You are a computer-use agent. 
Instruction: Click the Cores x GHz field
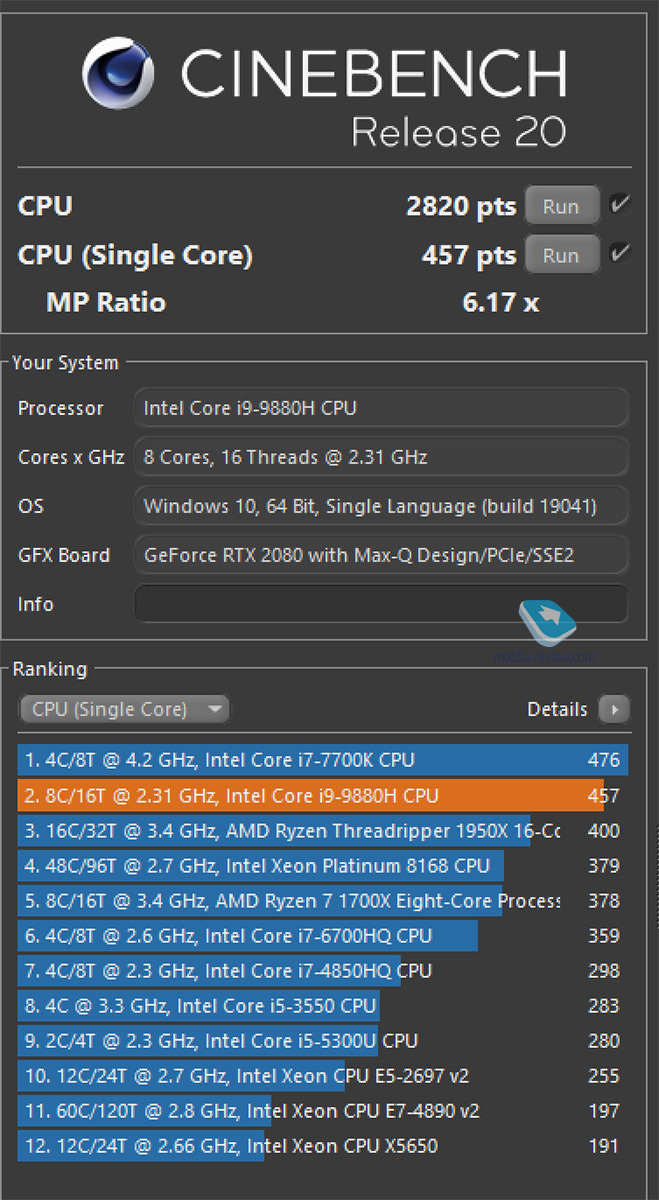click(381, 457)
